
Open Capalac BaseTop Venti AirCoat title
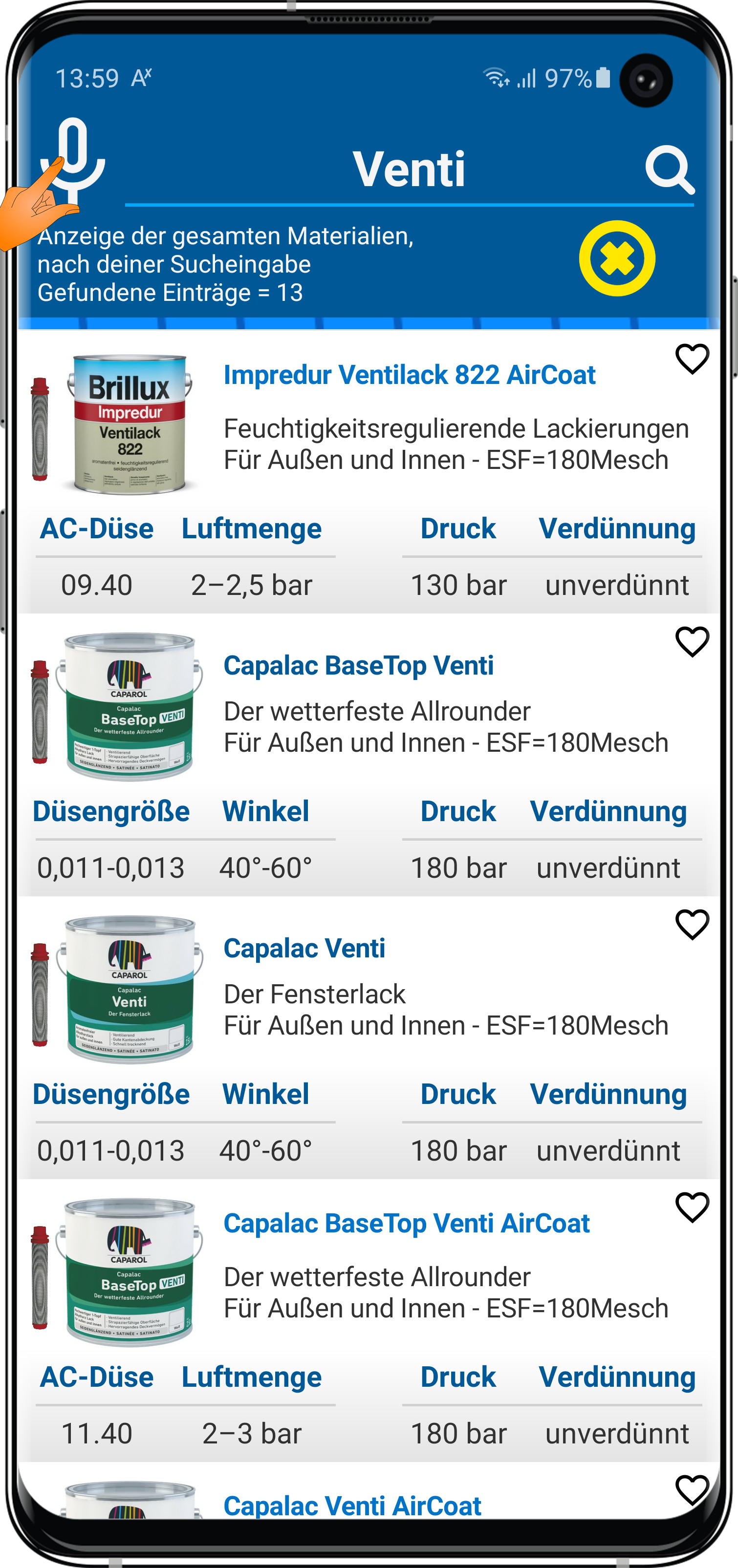point(406,1223)
